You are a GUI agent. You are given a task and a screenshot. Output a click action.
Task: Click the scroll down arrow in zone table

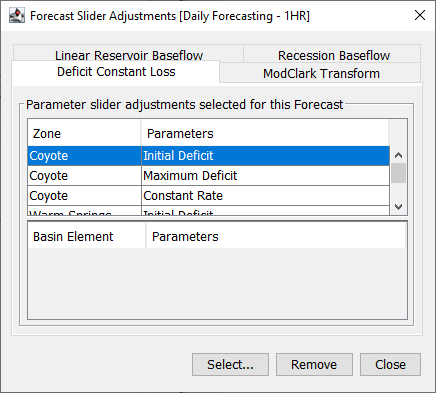point(398,207)
